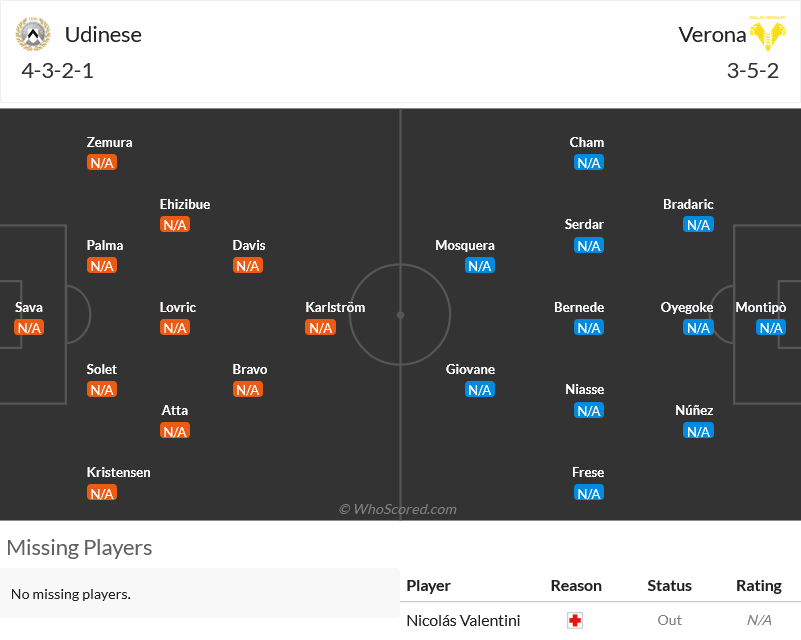The image size is (801, 640).
Task: Select player Mosquera on the pitch
Action: (x=465, y=245)
